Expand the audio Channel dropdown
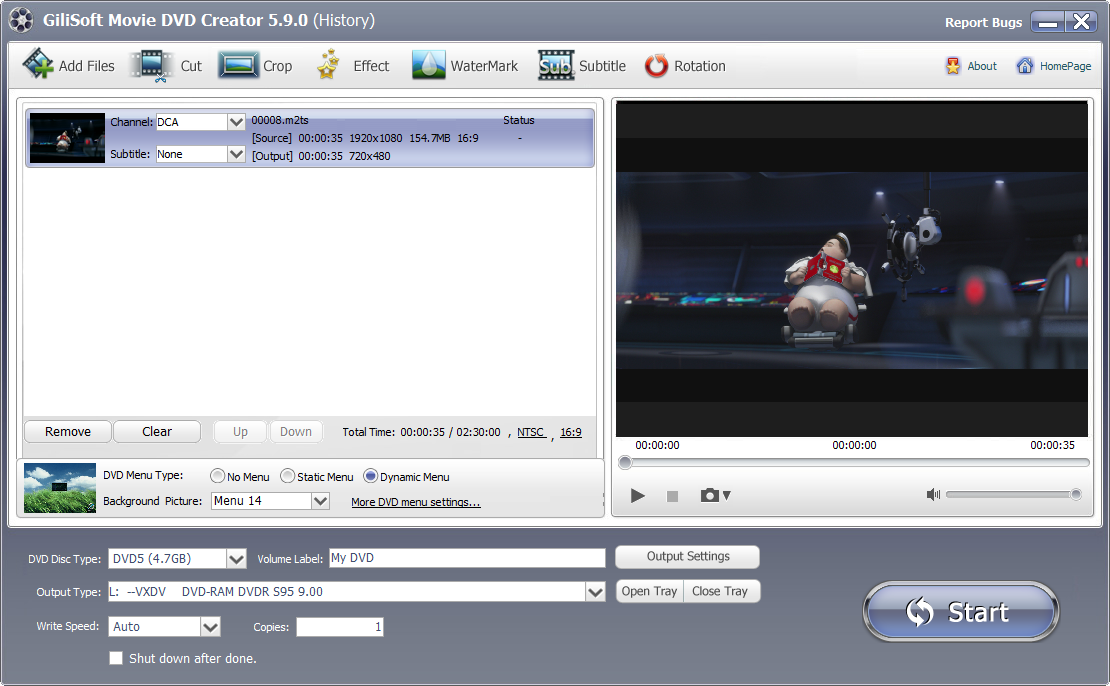This screenshot has width=1110, height=686. [x=236, y=122]
